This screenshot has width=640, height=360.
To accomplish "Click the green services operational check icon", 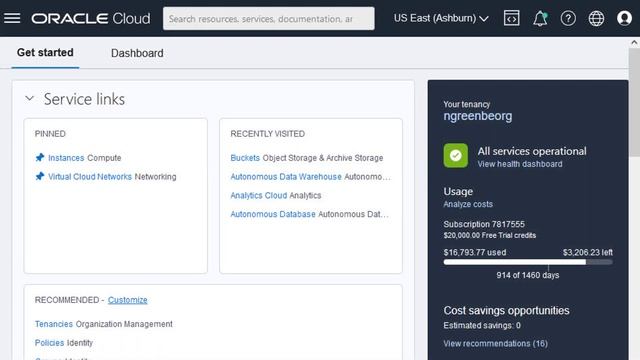I will (456, 156).
